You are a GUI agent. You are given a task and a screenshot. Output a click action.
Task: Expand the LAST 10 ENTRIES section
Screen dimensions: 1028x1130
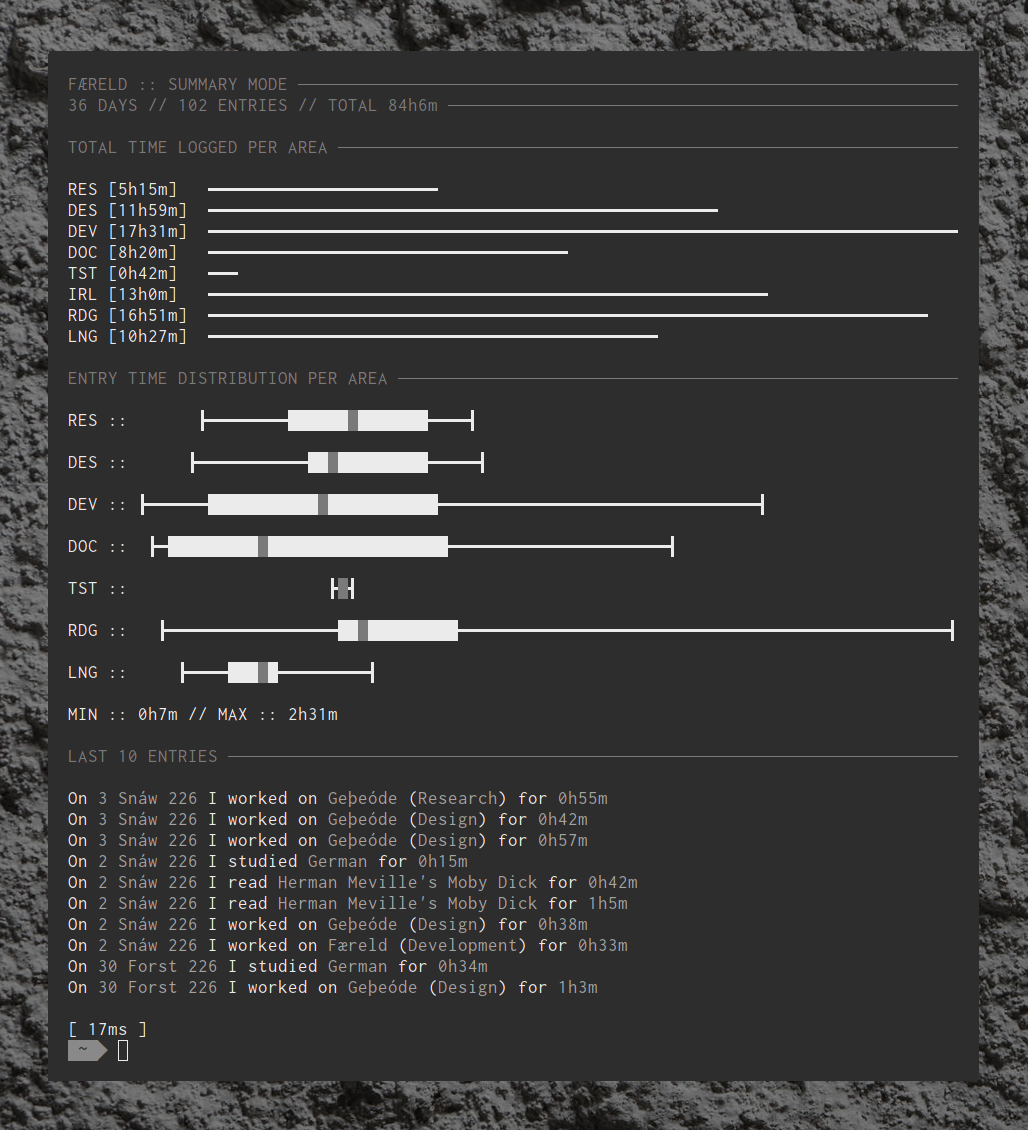(x=143, y=756)
